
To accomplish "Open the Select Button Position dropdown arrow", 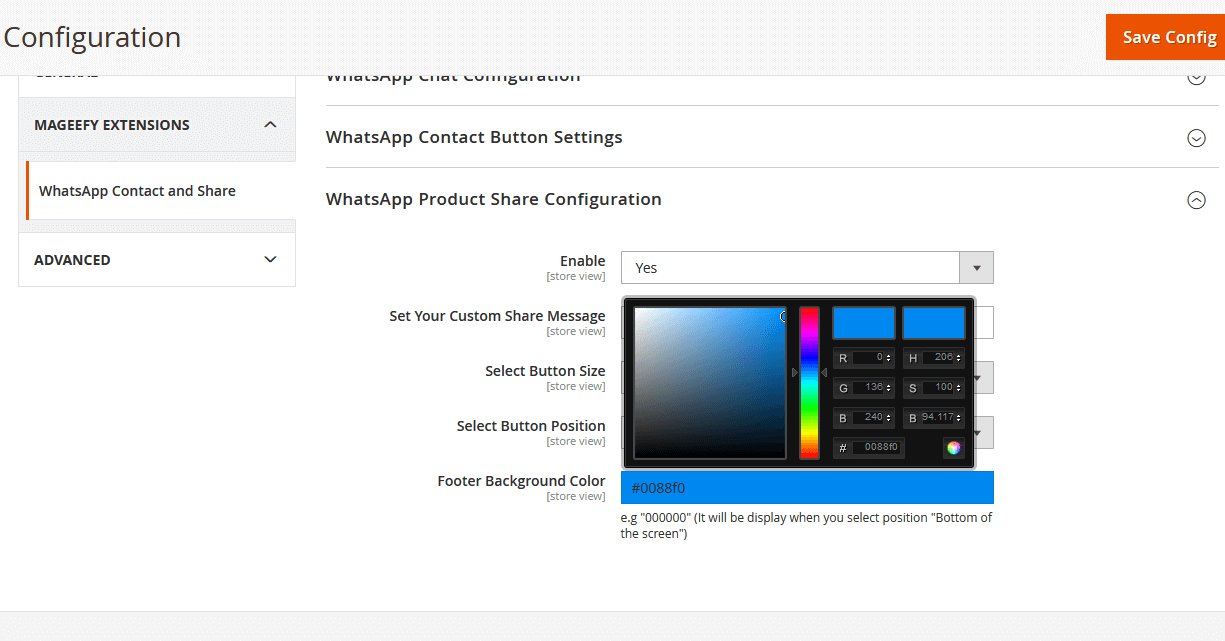I will coord(983,433).
